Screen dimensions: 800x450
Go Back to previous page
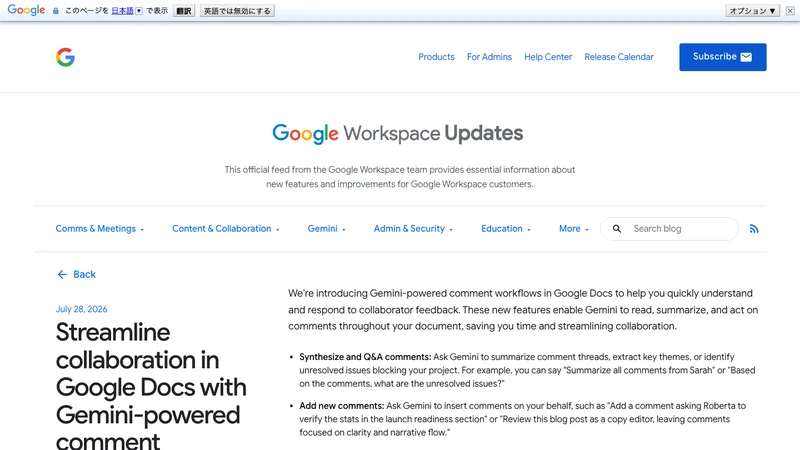point(77,274)
